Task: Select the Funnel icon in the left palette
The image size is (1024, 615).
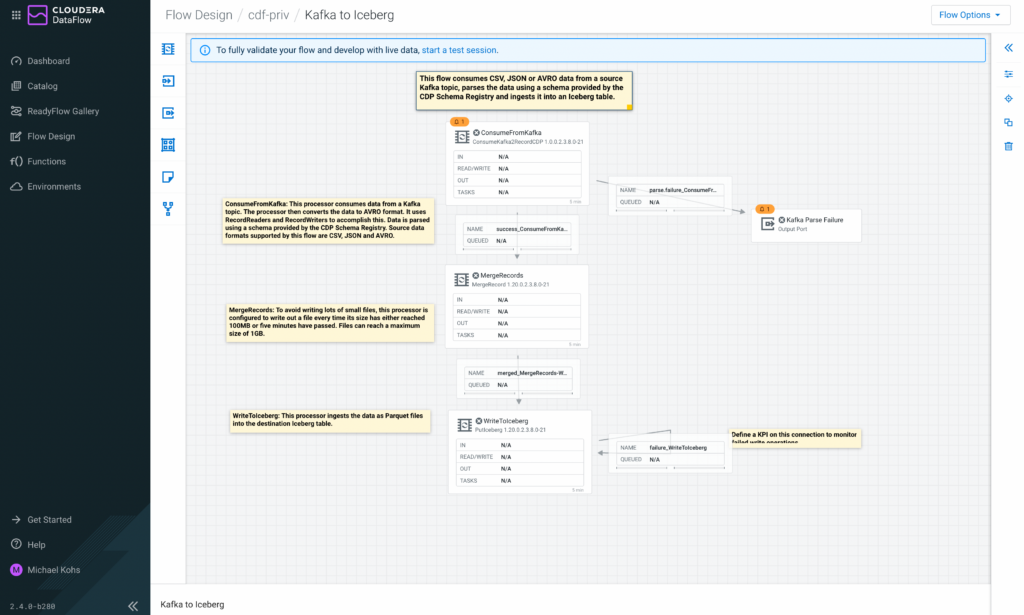Action: click(x=168, y=209)
